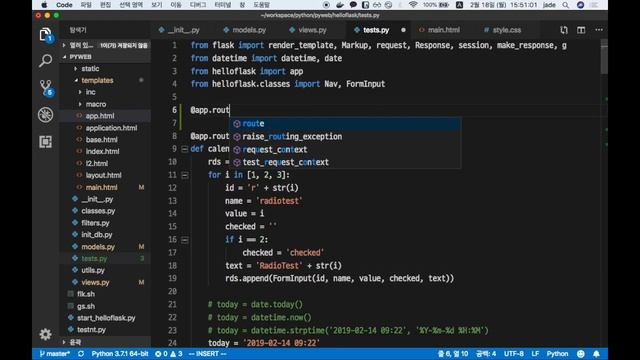Open the Extensions view in activity bar
This screenshot has height=360, width=640.
(x=45, y=142)
